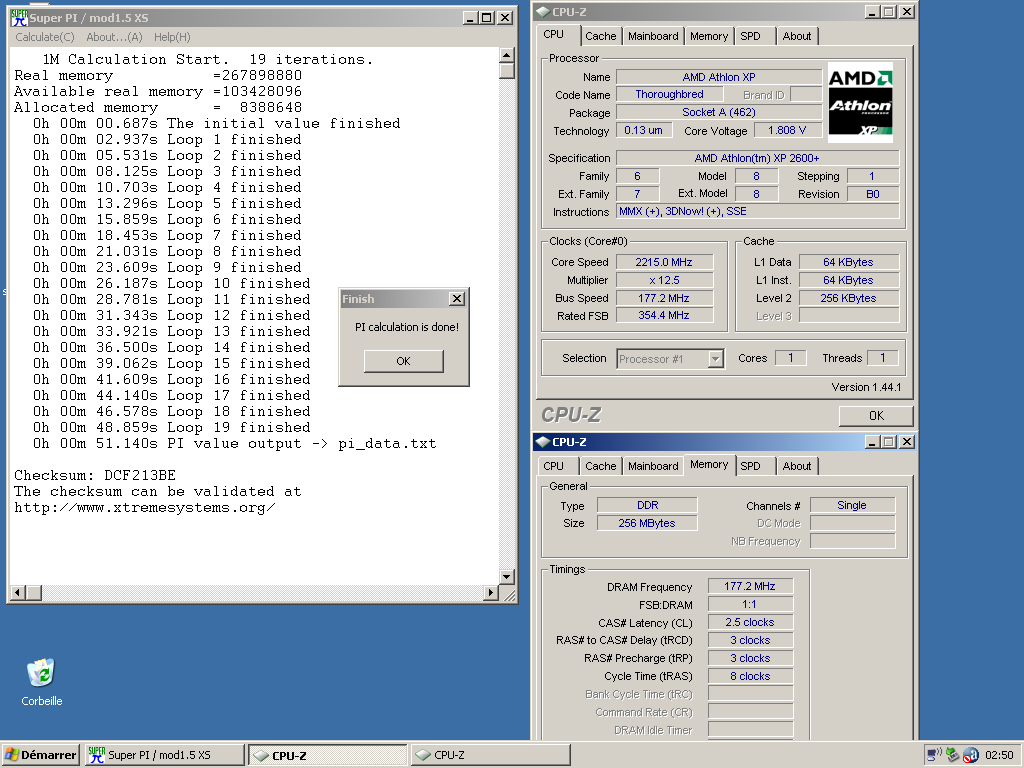Image resolution: width=1024 pixels, height=768 pixels.
Task: Click the Instructions MMX, 3DNow!, SSE field
Action: tap(758, 212)
